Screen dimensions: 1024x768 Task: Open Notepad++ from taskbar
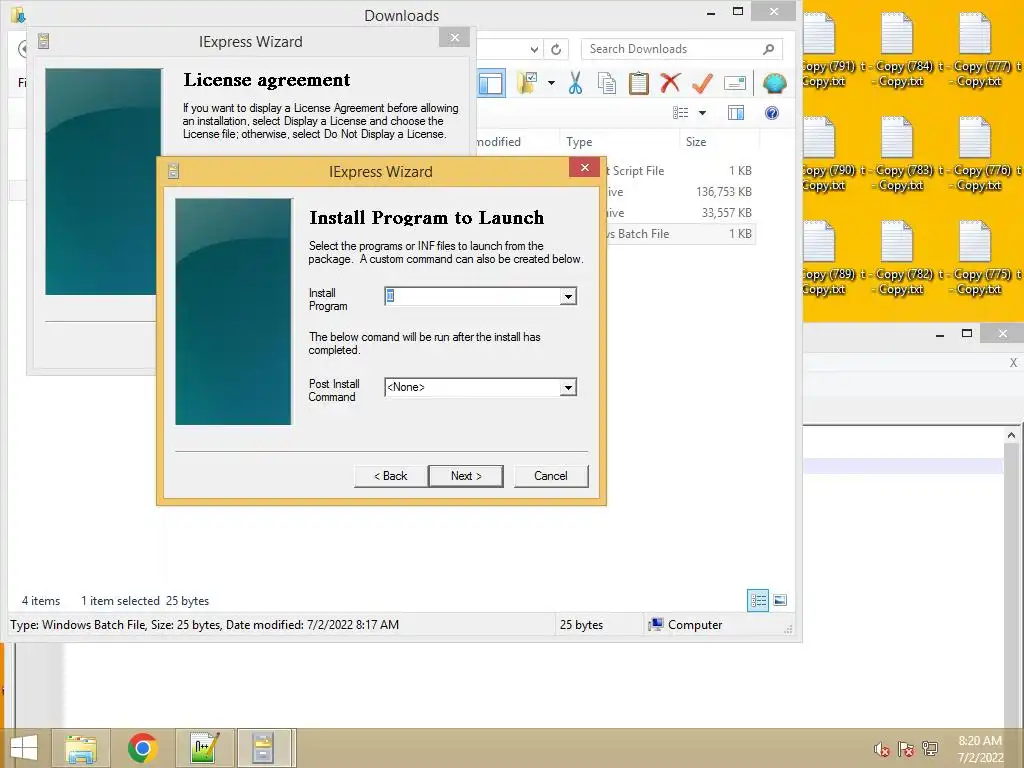[x=204, y=748]
